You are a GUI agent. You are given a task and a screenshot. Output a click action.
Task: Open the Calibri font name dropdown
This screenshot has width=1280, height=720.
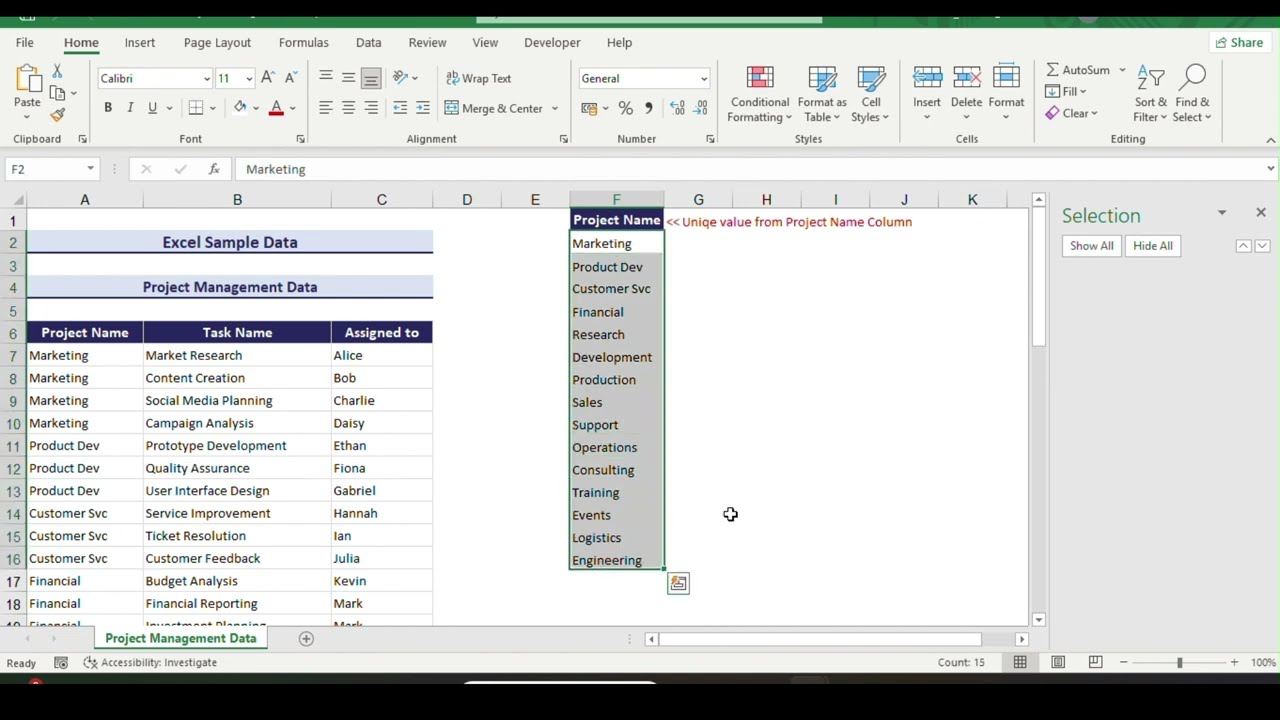pyautogui.click(x=207, y=78)
